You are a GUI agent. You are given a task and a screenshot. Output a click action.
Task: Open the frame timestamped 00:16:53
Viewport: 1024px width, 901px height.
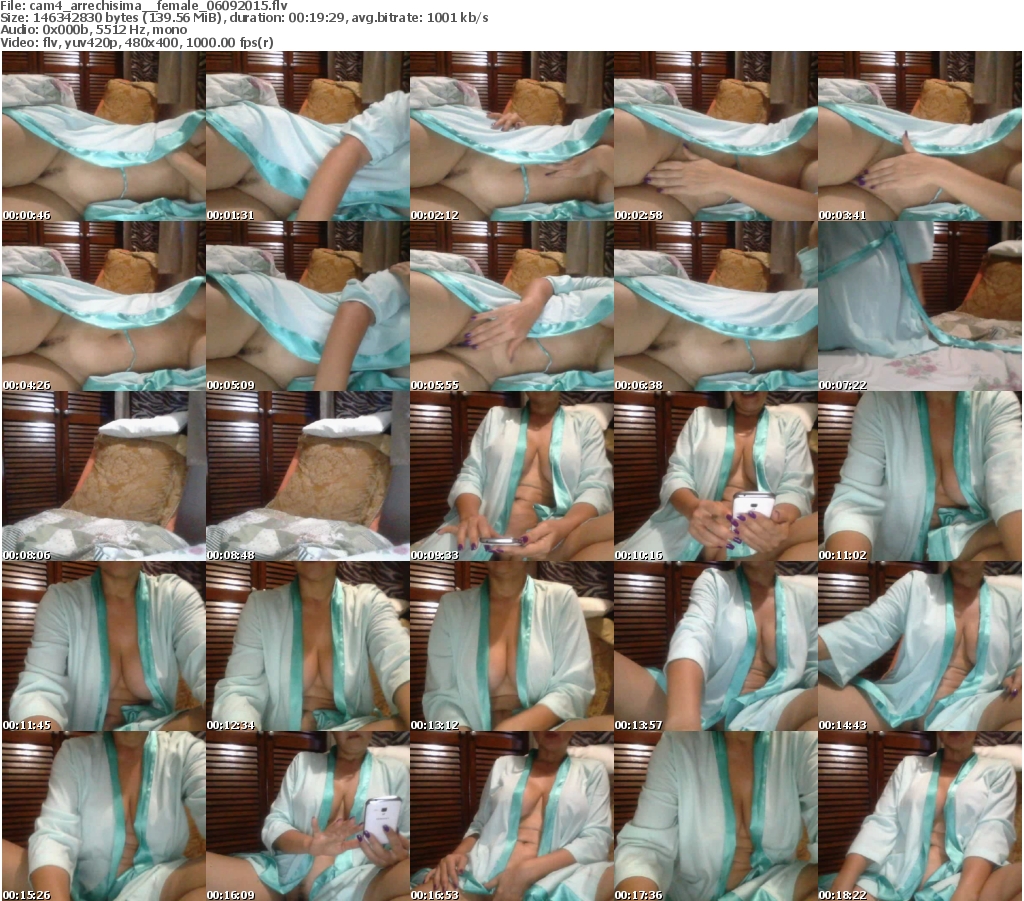click(x=512, y=816)
